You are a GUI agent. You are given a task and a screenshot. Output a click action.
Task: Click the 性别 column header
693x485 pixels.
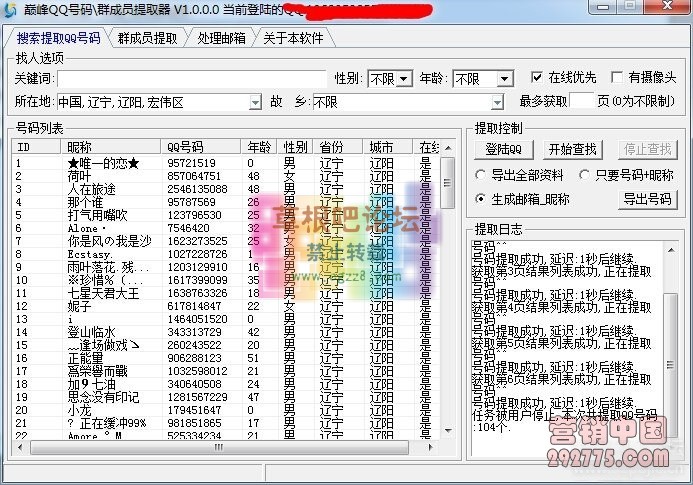[x=295, y=147]
